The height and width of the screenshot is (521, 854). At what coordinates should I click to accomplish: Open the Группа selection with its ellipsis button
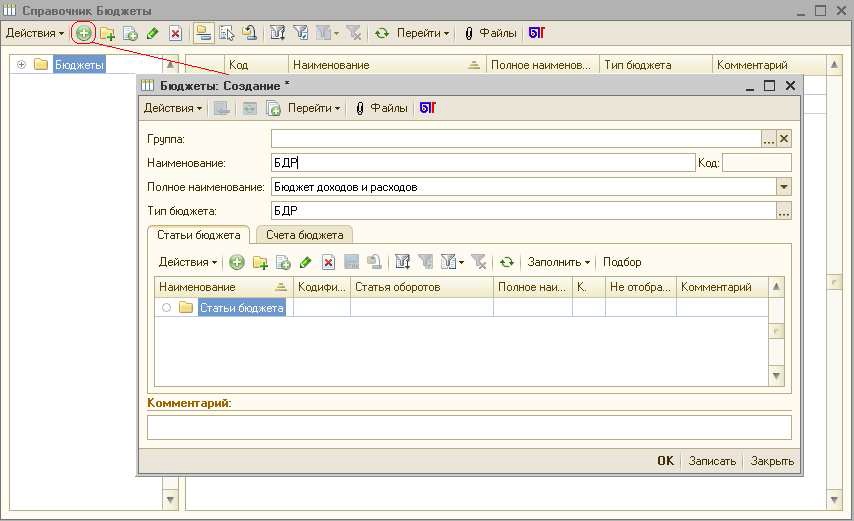[x=768, y=139]
